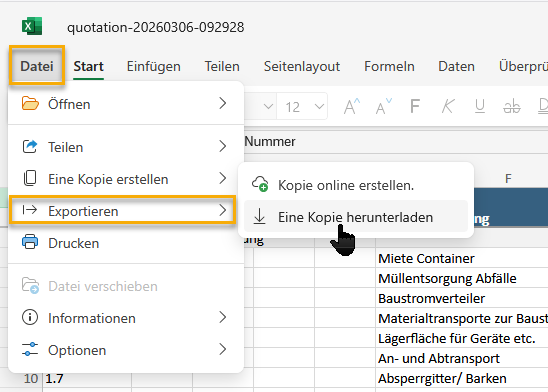Click cell Lagerfläche für Geräte etc.
The height and width of the screenshot is (392, 548).
point(462,338)
